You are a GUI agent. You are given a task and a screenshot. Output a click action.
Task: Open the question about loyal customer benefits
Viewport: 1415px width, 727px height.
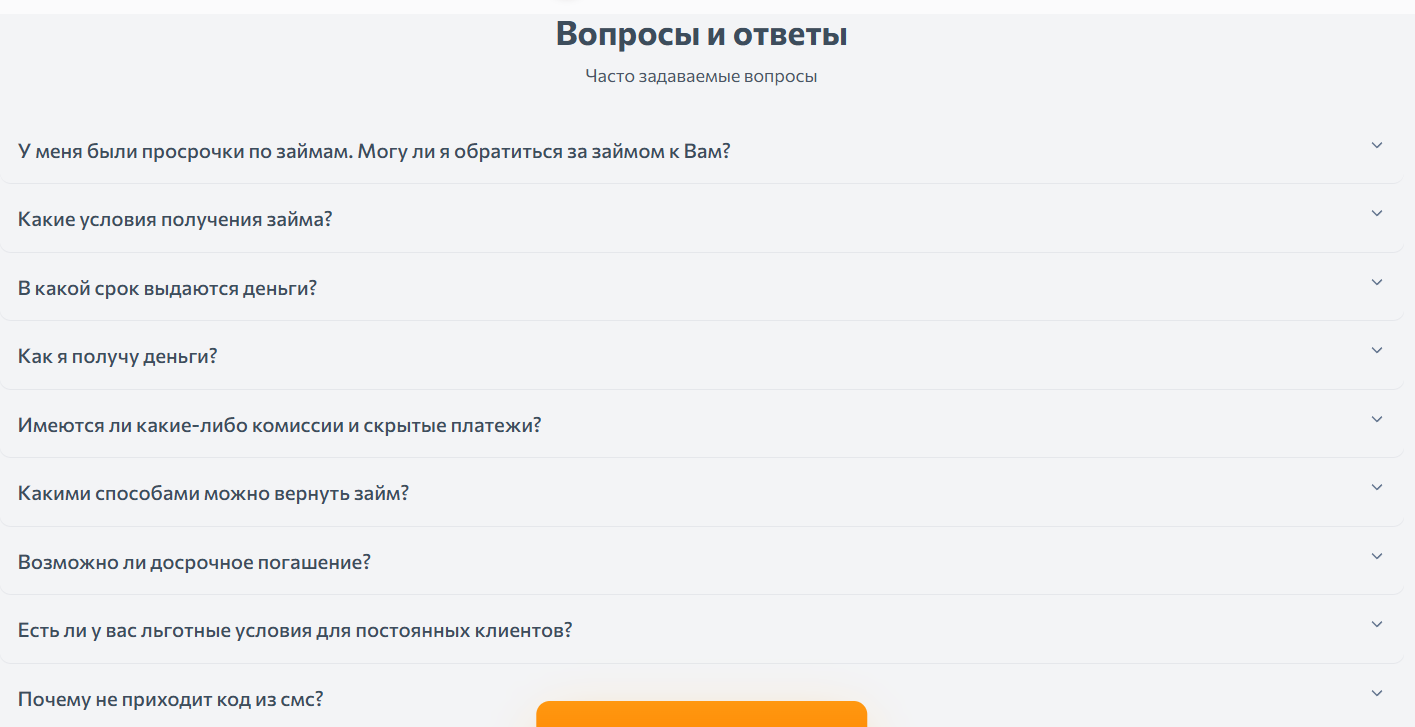coord(295,631)
